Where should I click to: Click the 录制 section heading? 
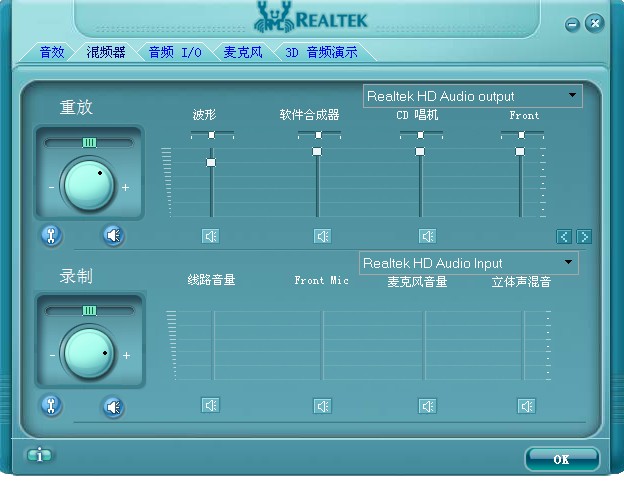pyautogui.click(x=76, y=276)
